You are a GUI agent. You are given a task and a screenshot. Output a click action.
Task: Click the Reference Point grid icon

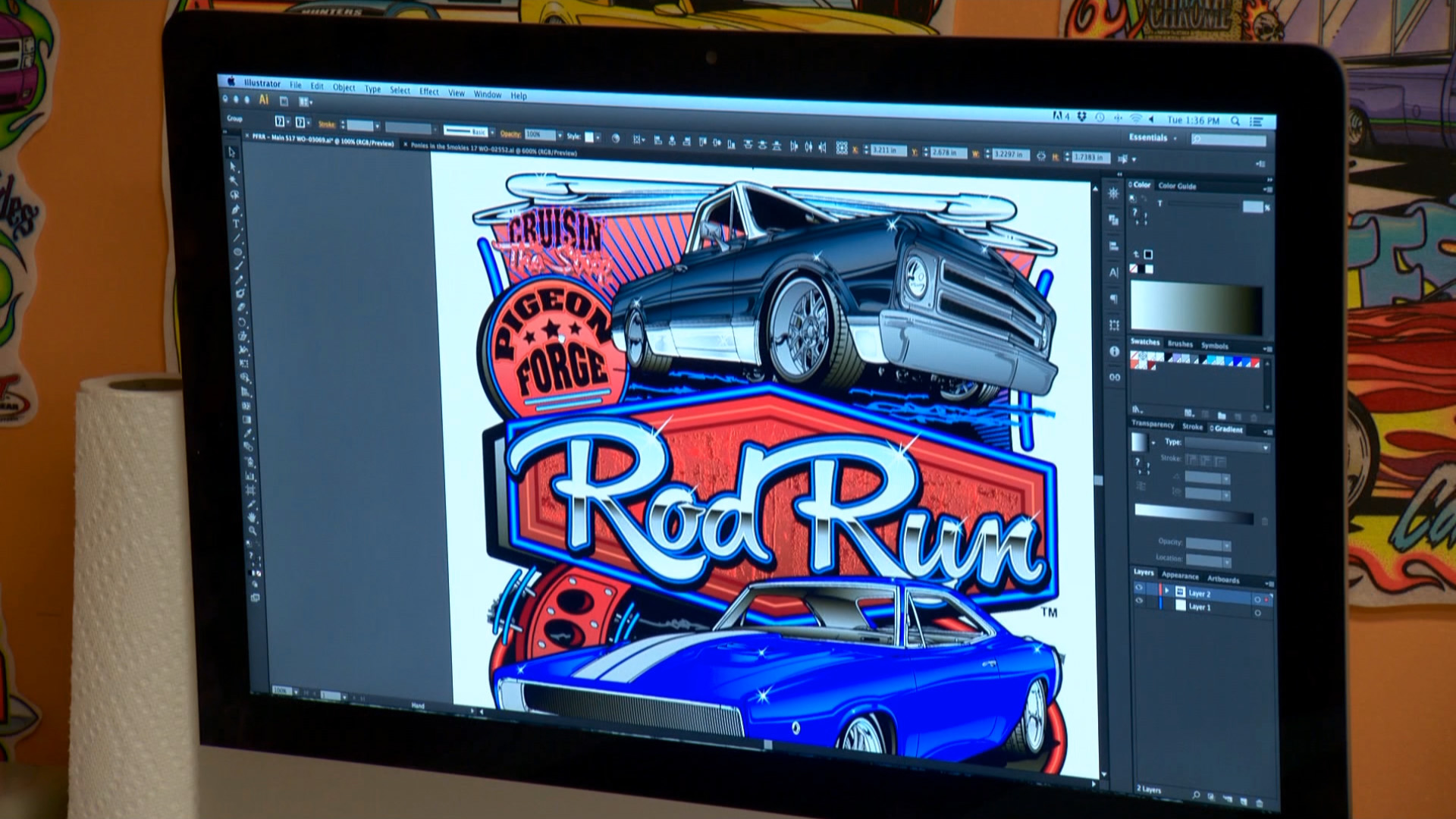click(x=841, y=148)
